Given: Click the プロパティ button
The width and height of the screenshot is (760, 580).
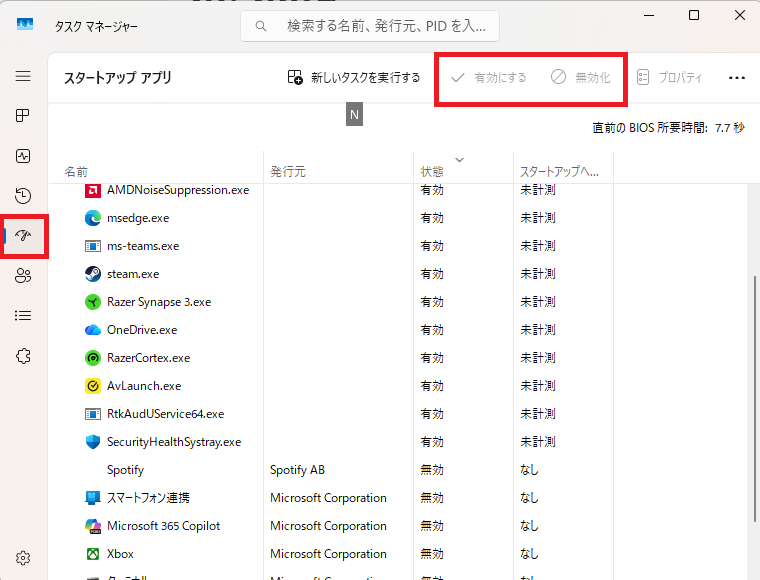Looking at the screenshot, I should point(669,78).
